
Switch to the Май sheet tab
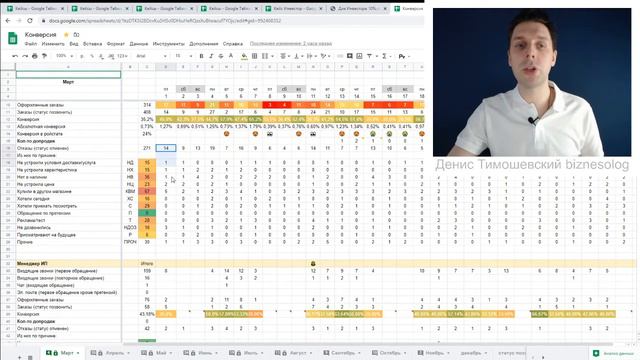coord(156,353)
